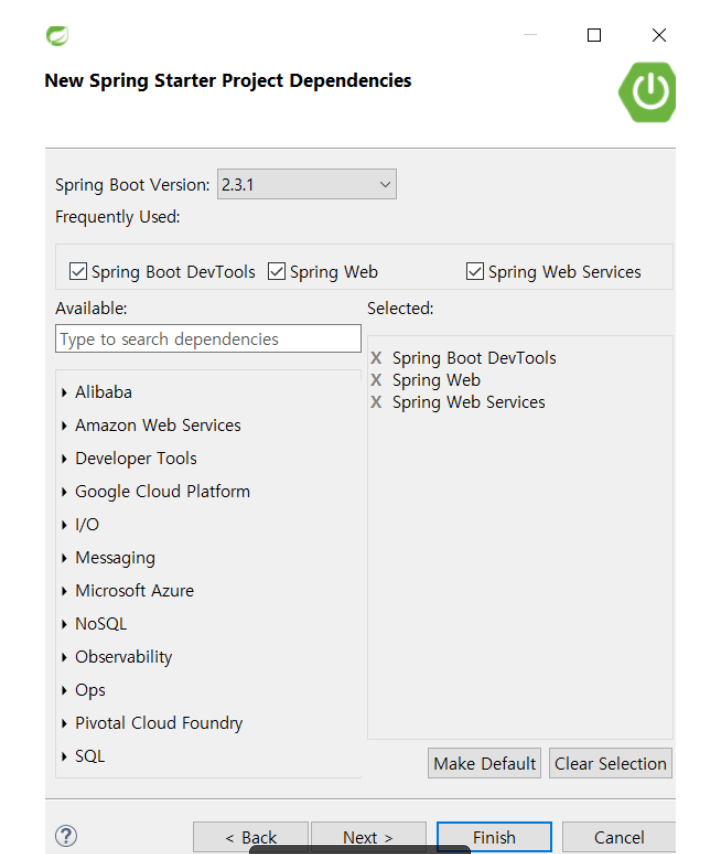Click the Make Default button

pyautogui.click(x=484, y=764)
